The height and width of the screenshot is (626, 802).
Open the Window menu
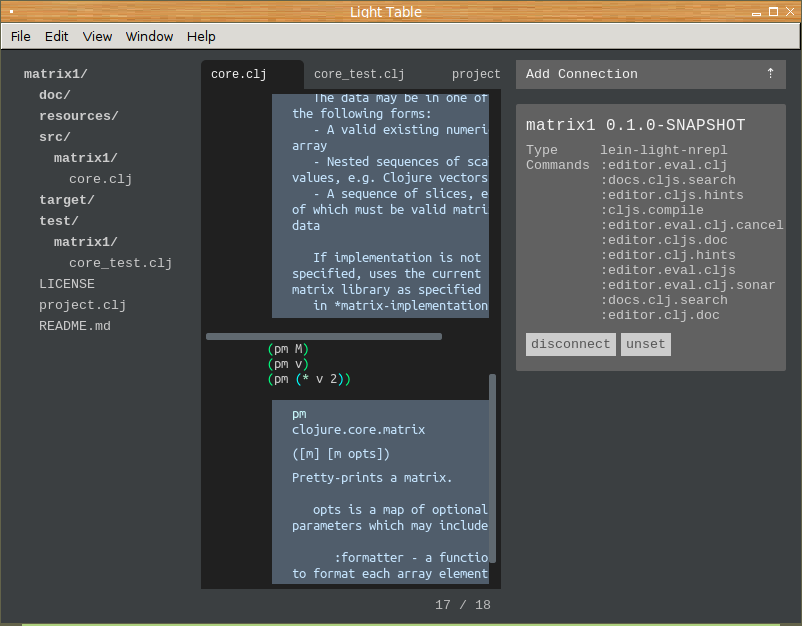tap(149, 36)
